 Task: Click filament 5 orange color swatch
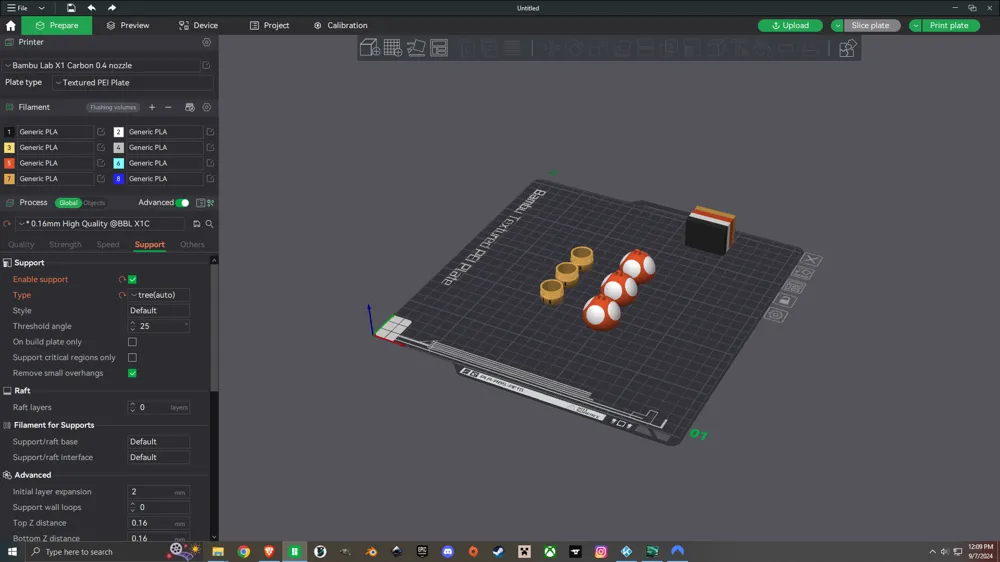9,163
